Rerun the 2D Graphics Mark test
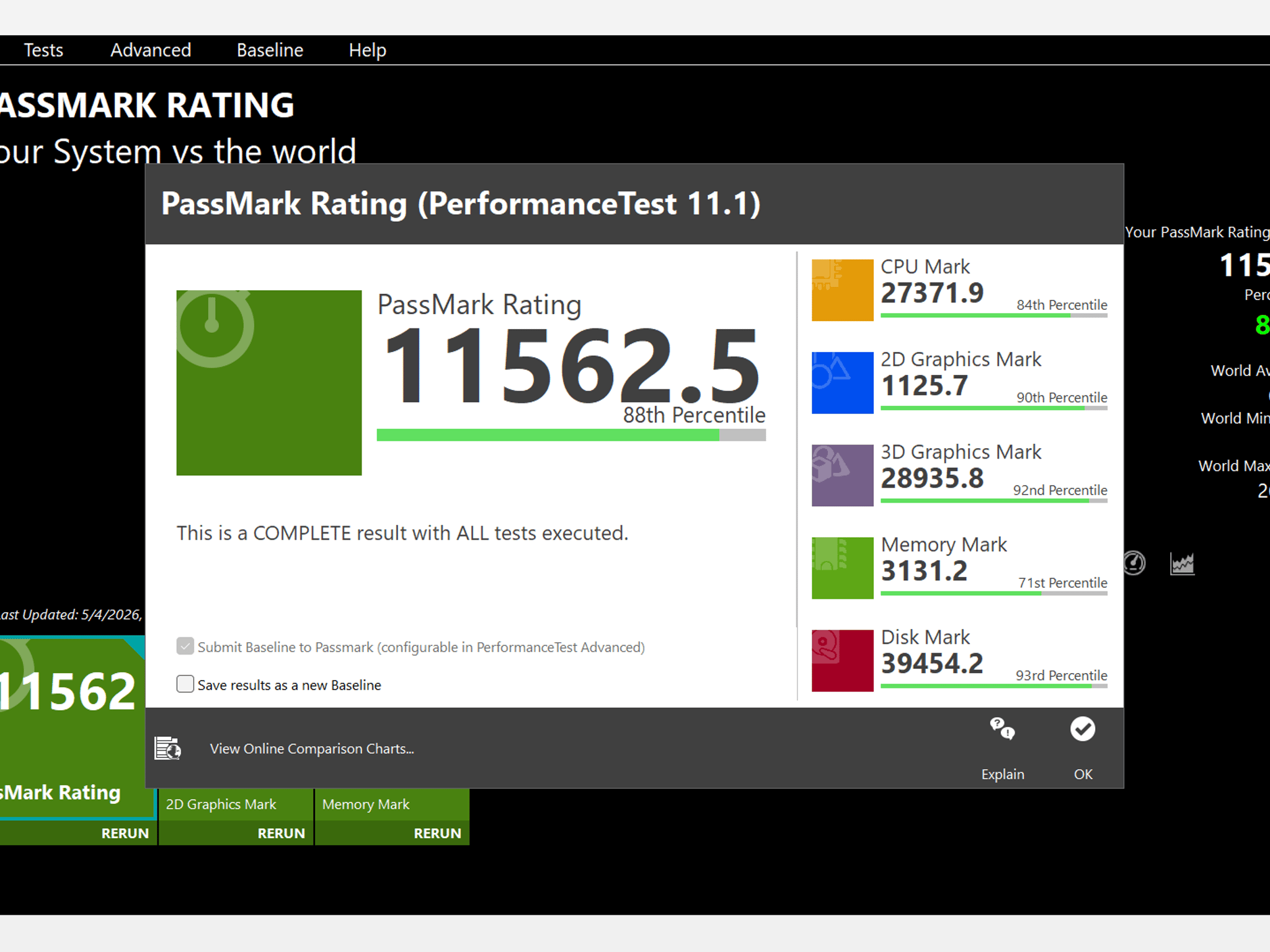 point(281,833)
